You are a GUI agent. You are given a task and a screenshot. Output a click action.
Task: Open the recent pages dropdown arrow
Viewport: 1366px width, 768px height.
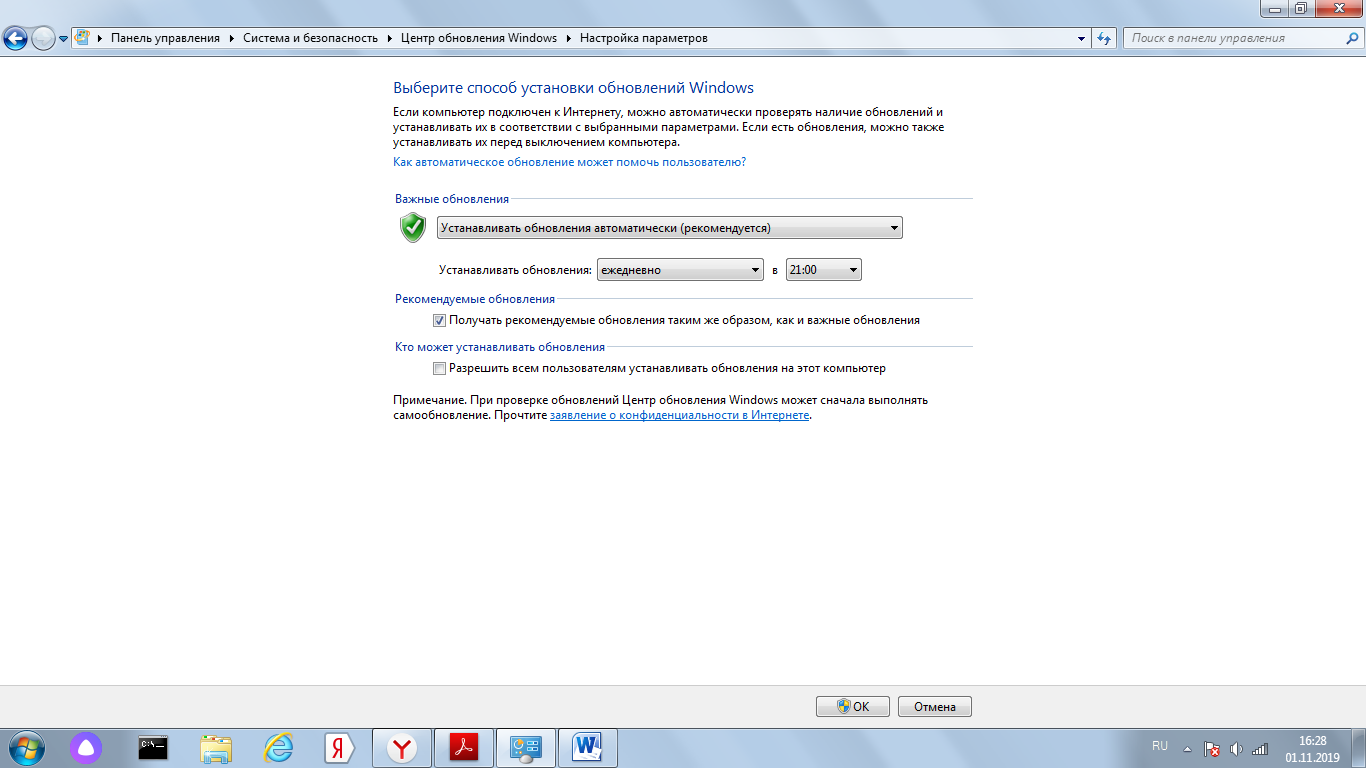(64, 39)
